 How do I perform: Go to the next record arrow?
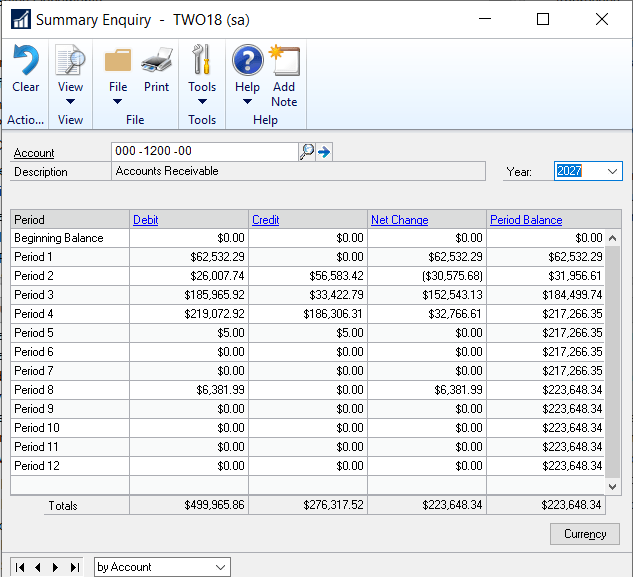pyautogui.click(x=56, y=567)
